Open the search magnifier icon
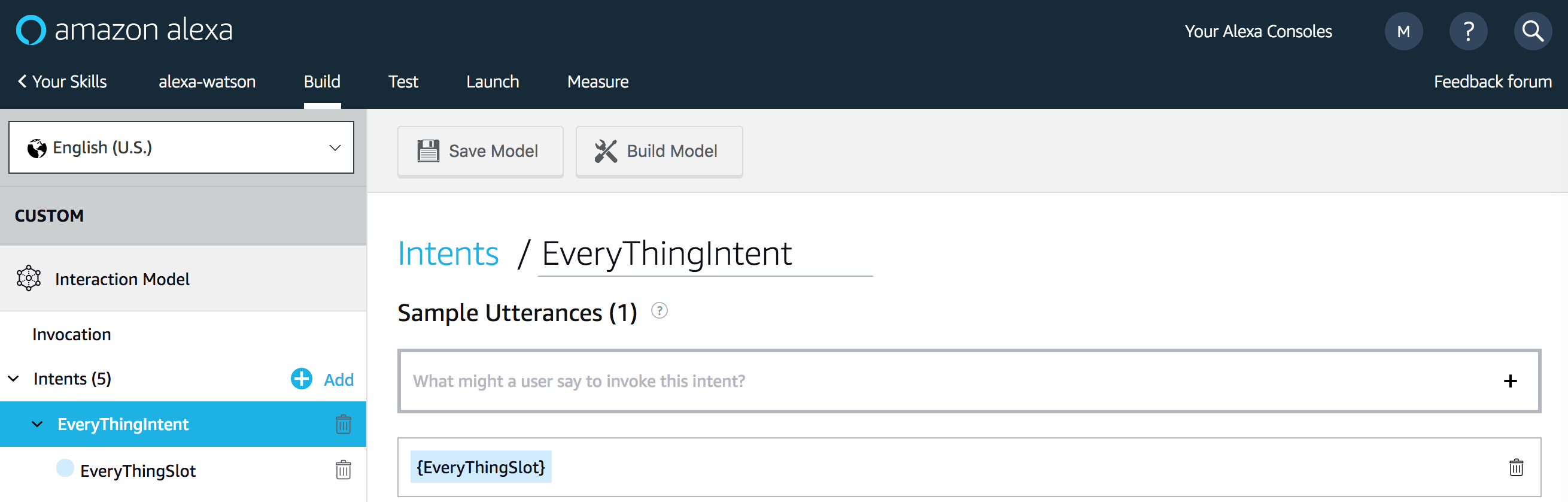 (x=1532, y=31)
